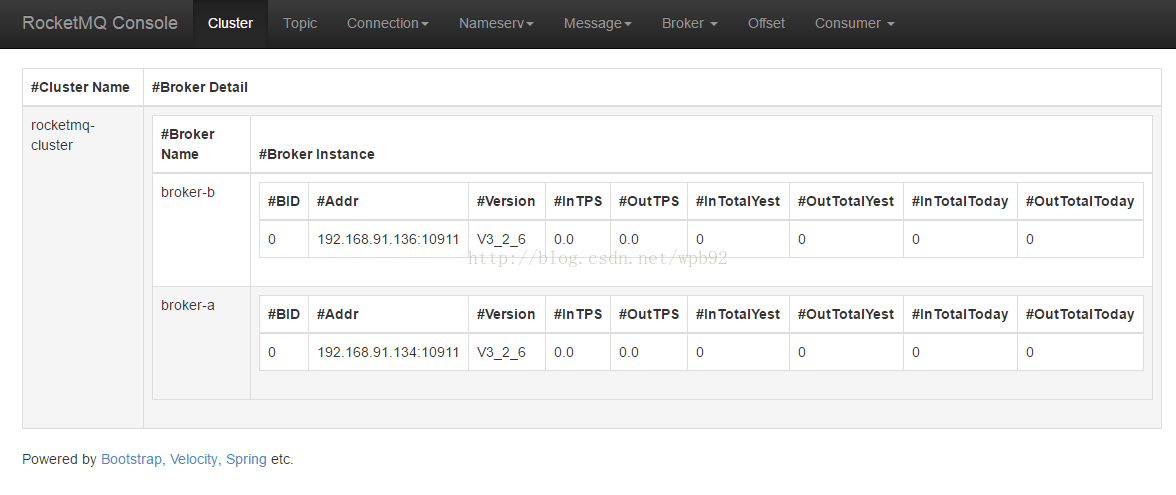
Task: Click address 192.168.91.134:10911
Action: pyautogui.click(x=388, y=352)
